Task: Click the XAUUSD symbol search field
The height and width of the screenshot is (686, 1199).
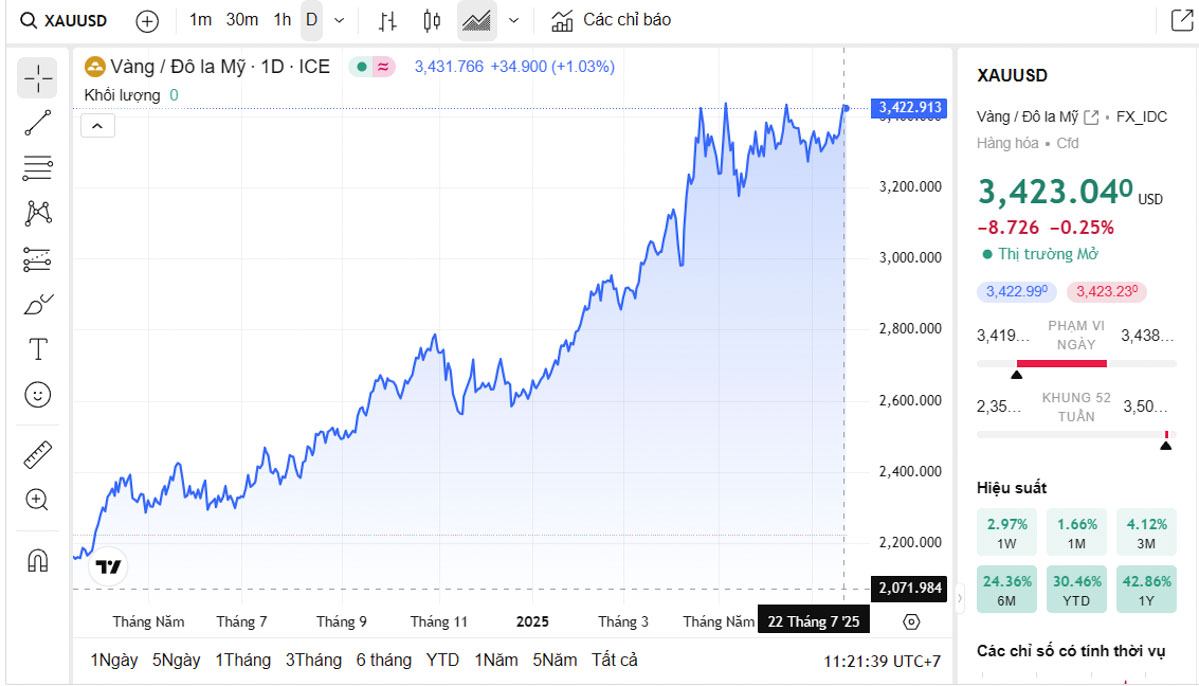Action: point(66,20)
